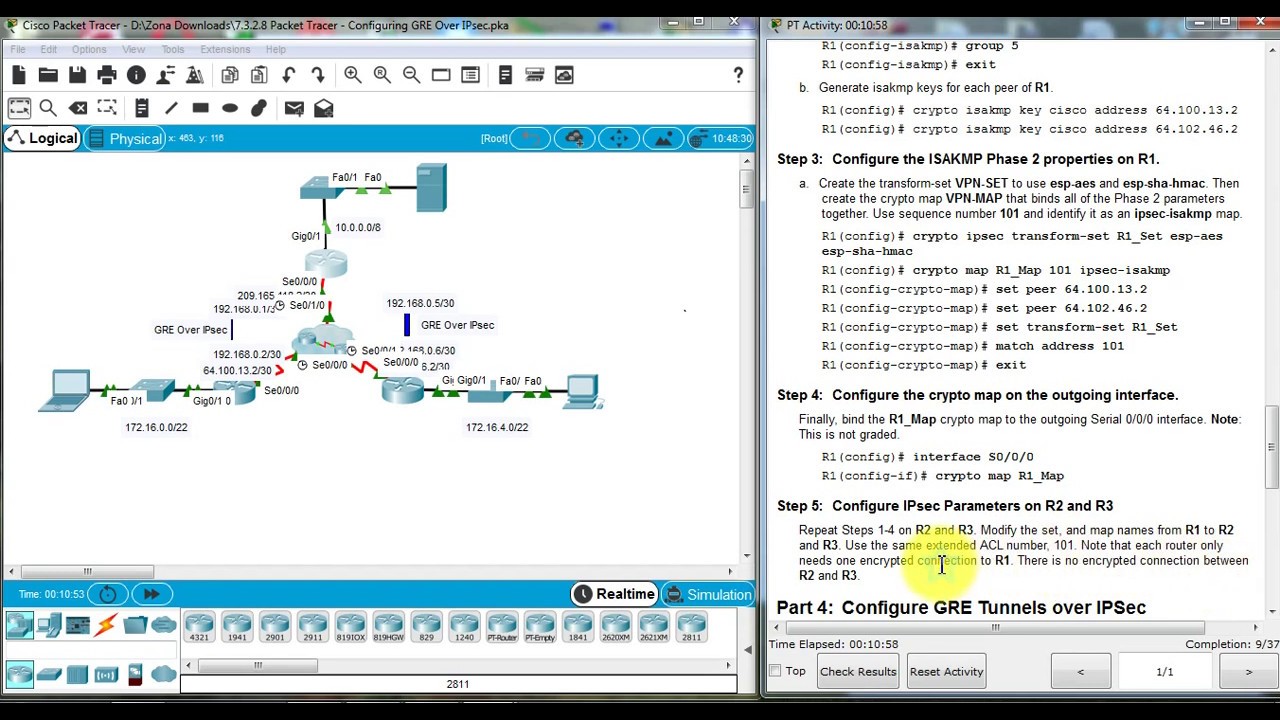Click the Add Simple PDU envelope

click(x=294, y=108)
